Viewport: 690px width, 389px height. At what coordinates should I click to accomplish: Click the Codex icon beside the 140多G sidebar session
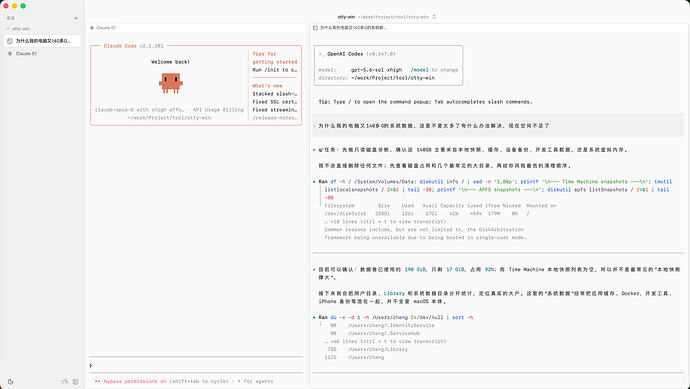point(10,41)
